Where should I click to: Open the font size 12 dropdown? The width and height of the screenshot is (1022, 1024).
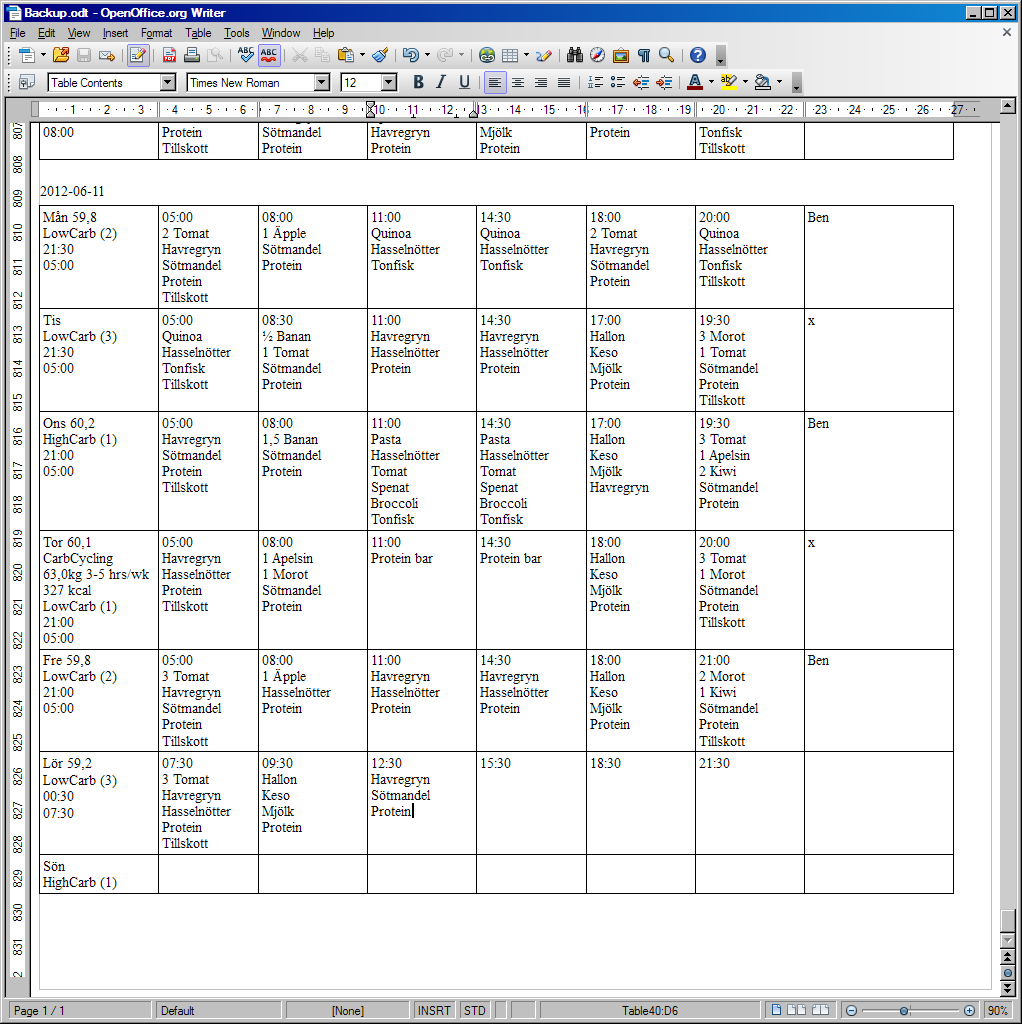point(389,82)
